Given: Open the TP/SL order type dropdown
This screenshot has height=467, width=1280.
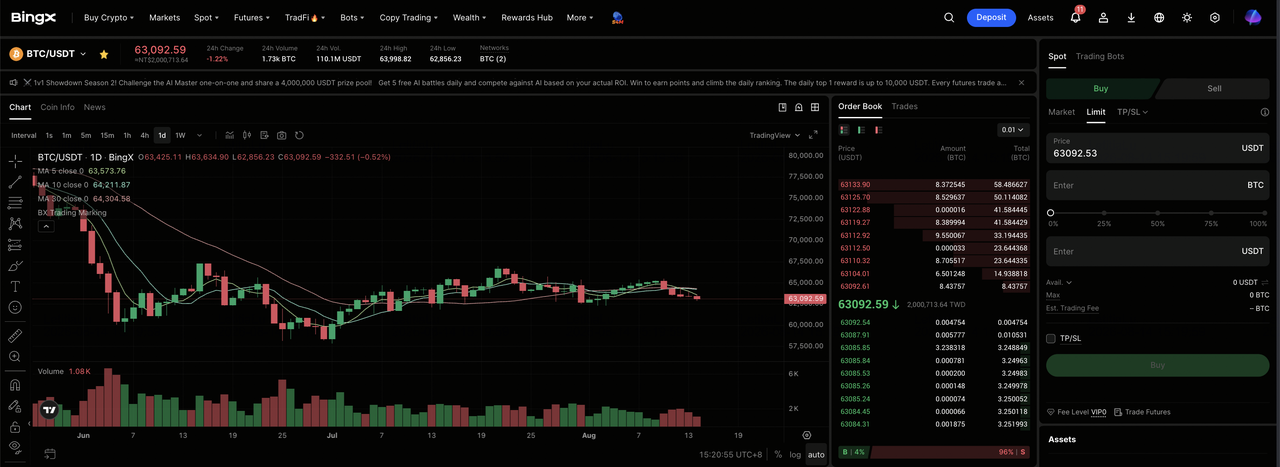Looking at the screenshot, I should (x=1132, y=112).
